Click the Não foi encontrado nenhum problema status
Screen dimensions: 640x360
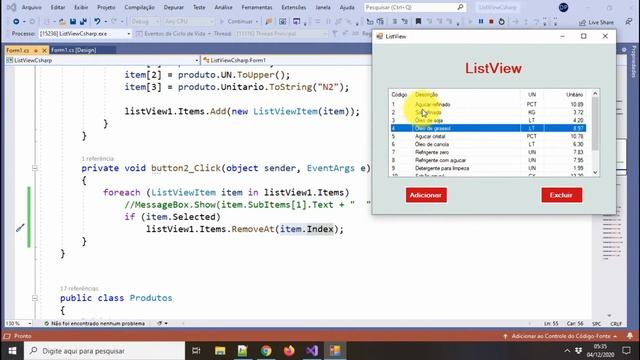tap(94, 323)
